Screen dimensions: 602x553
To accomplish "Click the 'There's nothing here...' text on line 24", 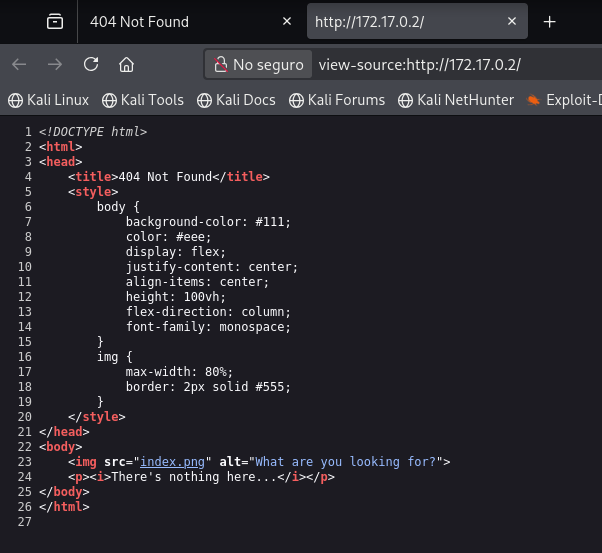I will click(192, 477).
